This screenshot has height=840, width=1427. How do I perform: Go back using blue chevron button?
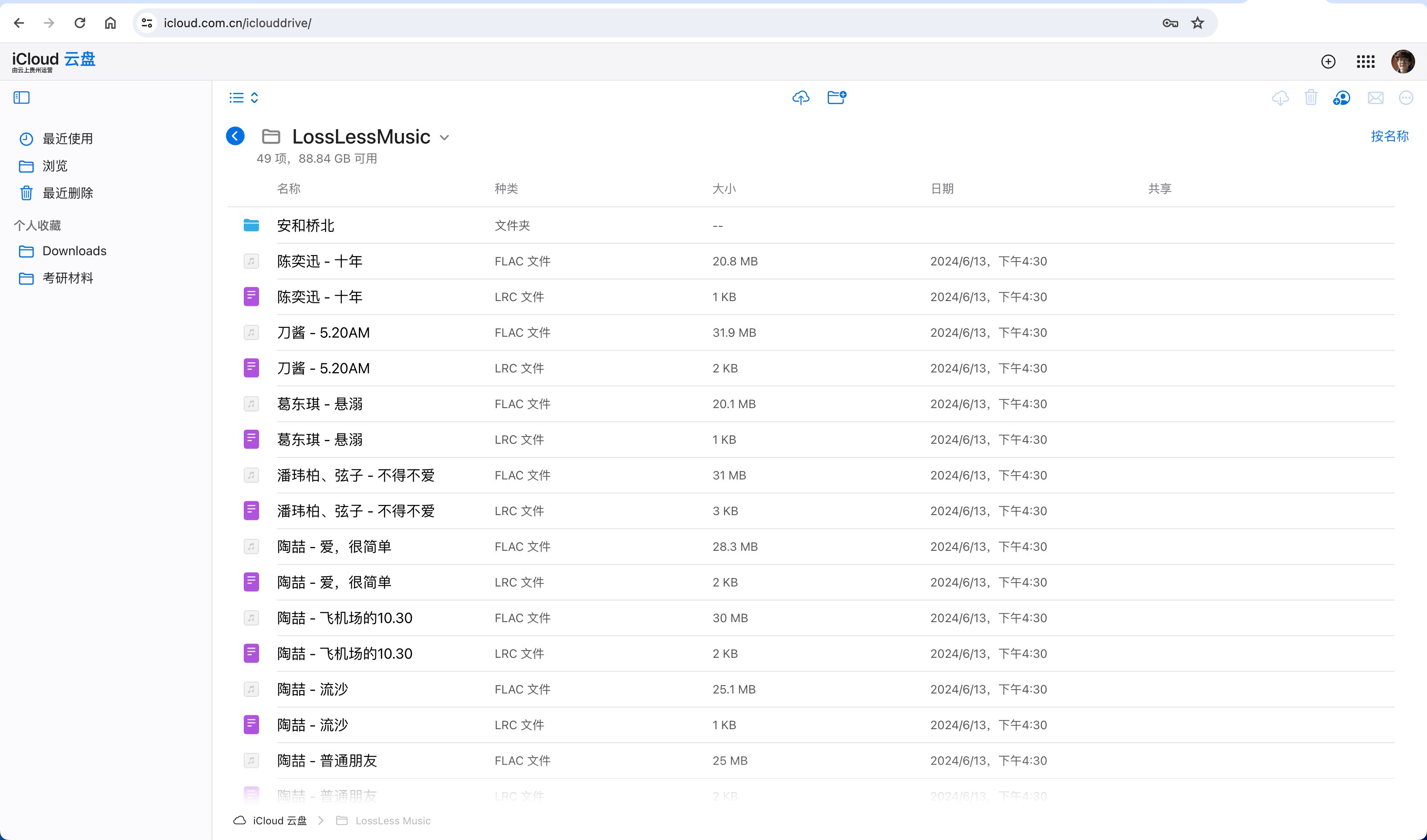(x=235, y=136)
